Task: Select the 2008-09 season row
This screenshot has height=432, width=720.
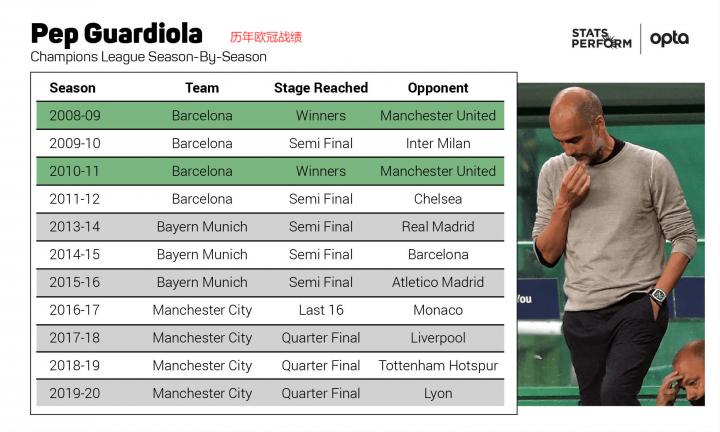Action: 270,115
